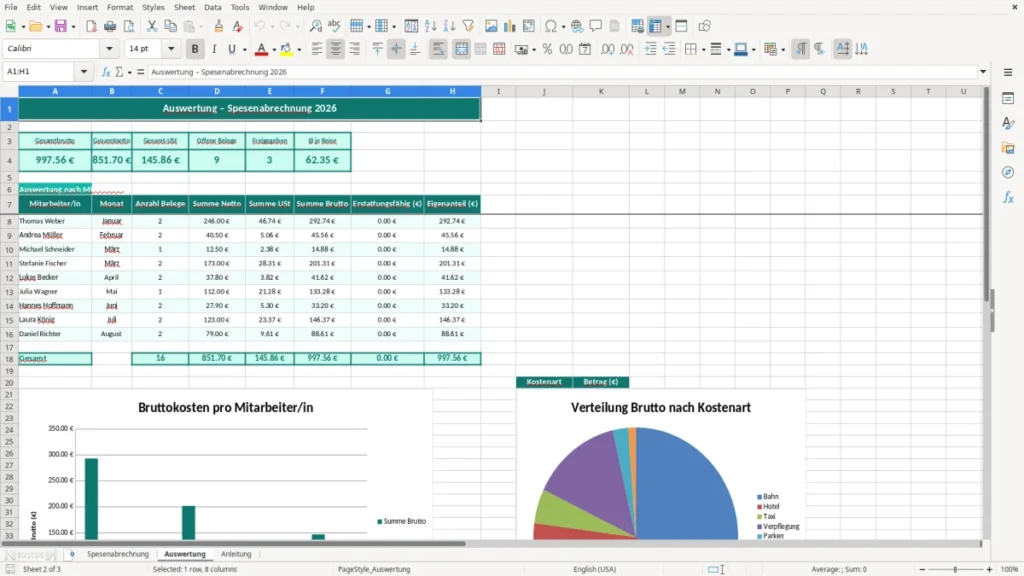Open the Calibri font name dropdown
The height and width of the screenshot is (576, 1024).
coord(109,48)
